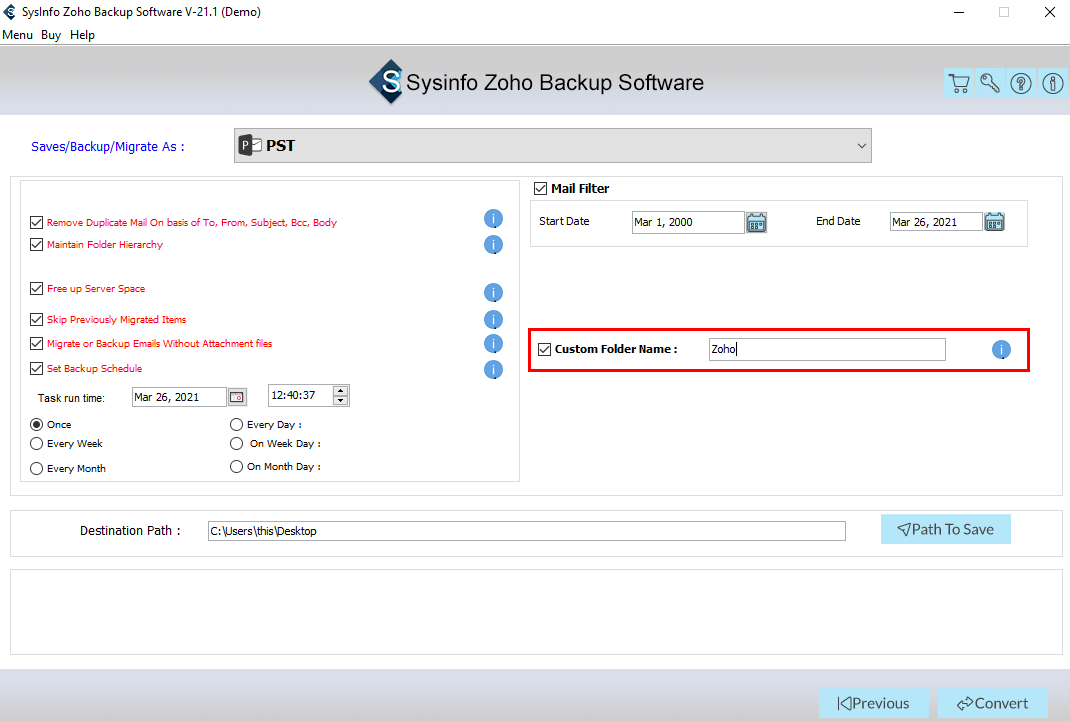Click the Task run time date field

179,397
